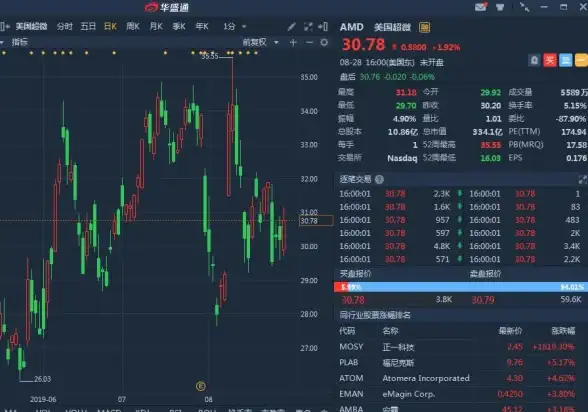Open ATOM Atomera Incorporated row
This screenshot has width=588, height=412.
pyautogui.click(x=461, y=378)
